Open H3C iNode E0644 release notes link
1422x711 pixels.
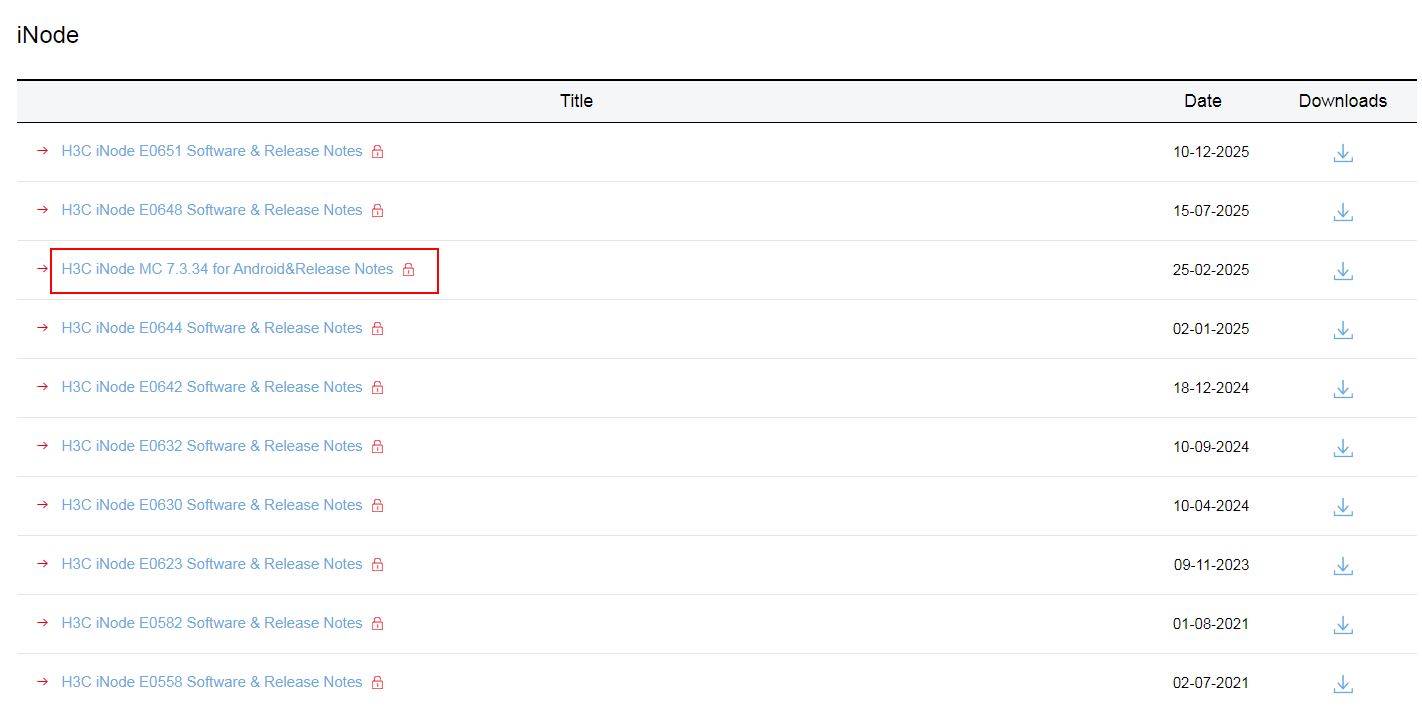pyautogui.click(x=212, y=328)
